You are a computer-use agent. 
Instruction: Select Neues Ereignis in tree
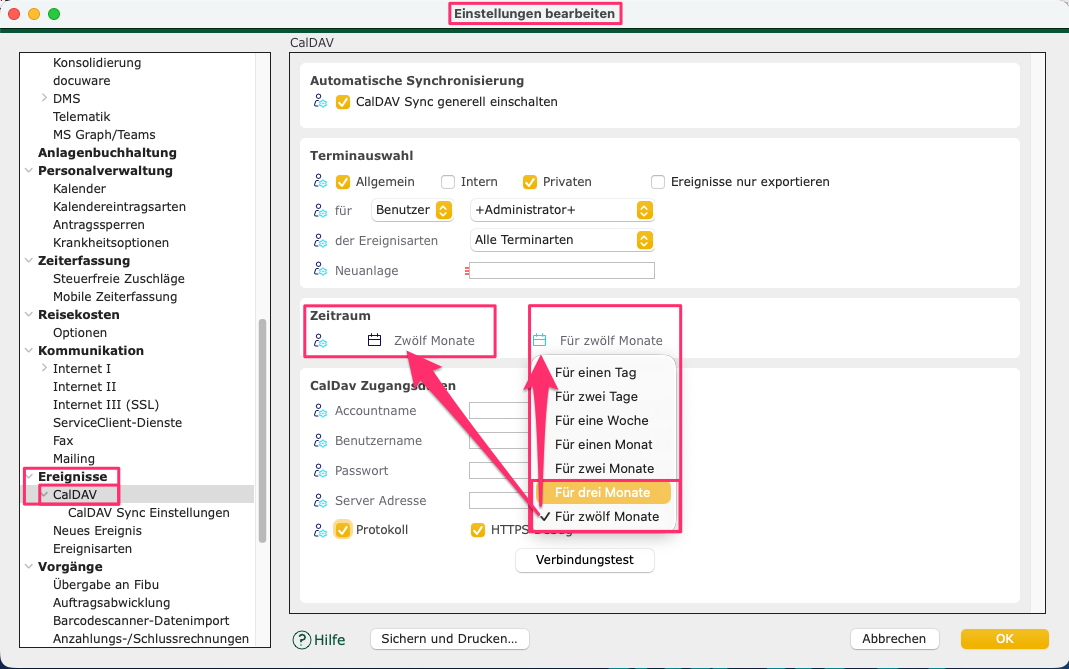pyautogui.click(x=97, y=531)
